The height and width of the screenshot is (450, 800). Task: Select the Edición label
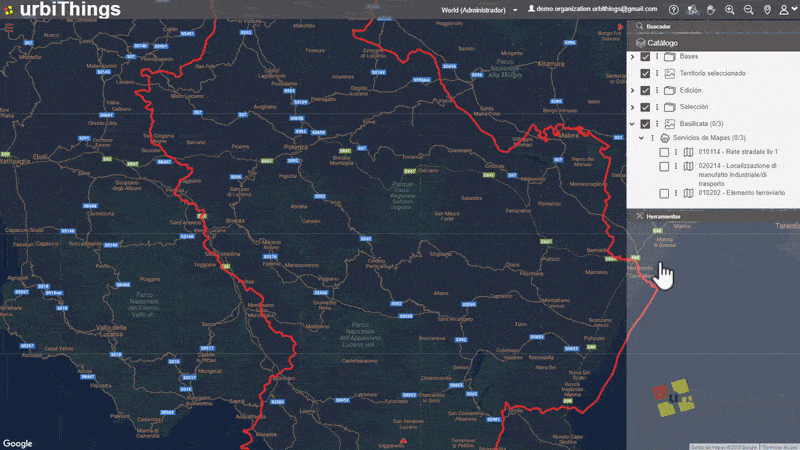point(690,90)
